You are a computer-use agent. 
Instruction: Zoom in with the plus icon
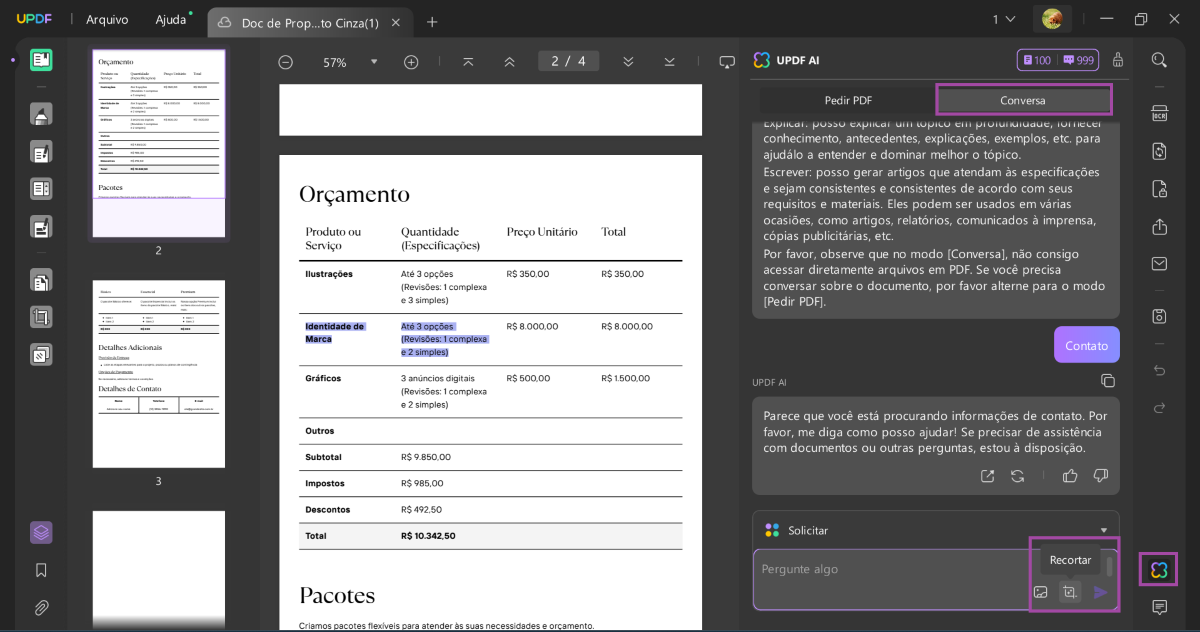coord(410,61)
